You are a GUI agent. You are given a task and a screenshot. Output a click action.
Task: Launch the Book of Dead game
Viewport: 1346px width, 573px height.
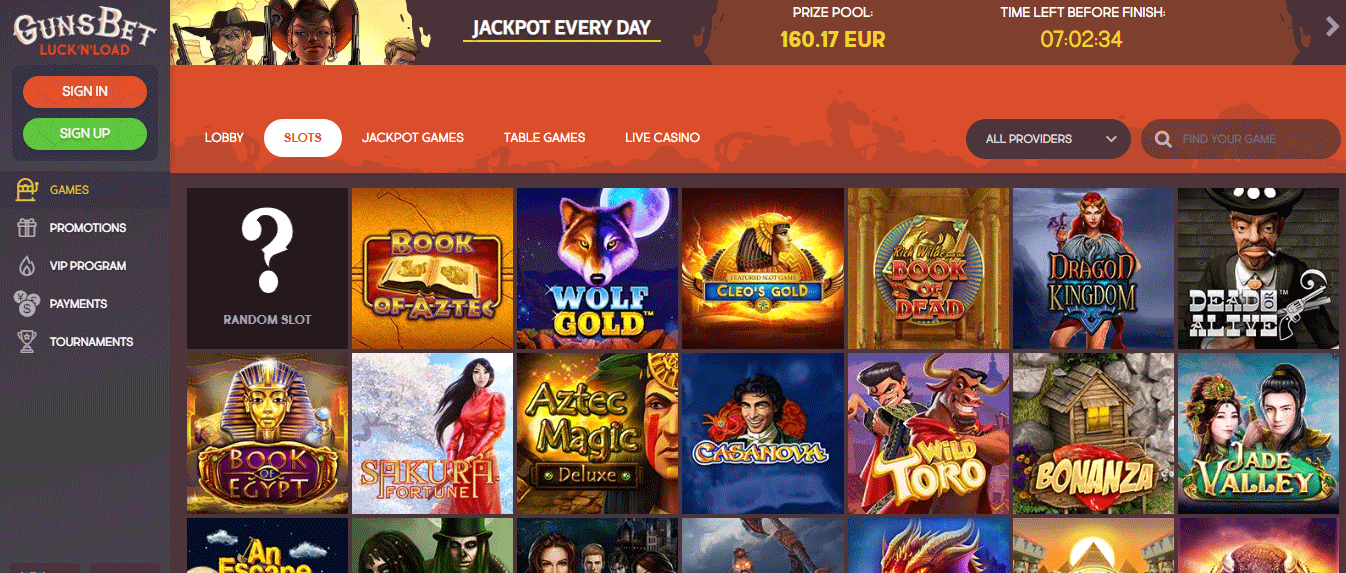click(928, 268)
